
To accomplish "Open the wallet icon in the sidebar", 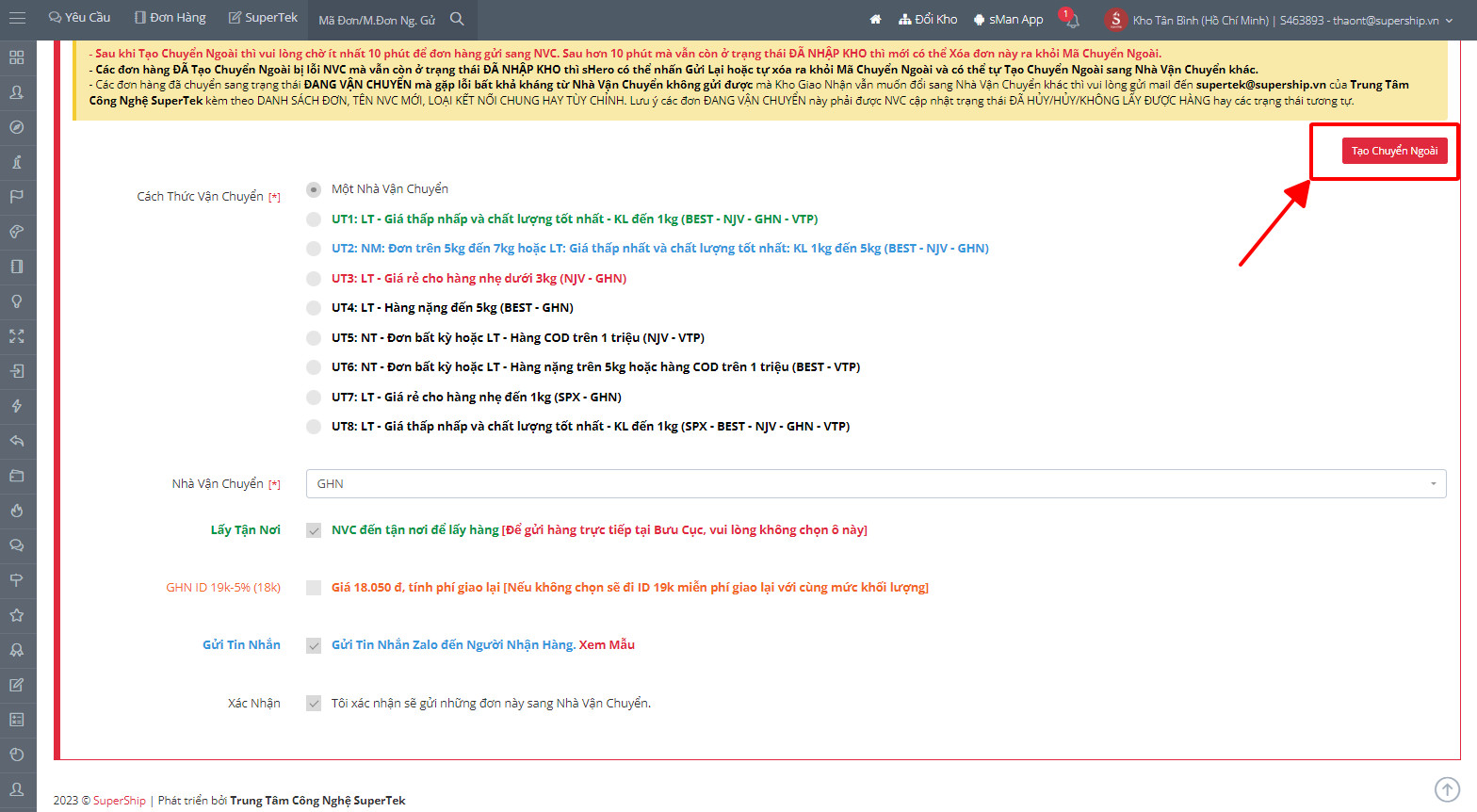I will tap(17, 476).
